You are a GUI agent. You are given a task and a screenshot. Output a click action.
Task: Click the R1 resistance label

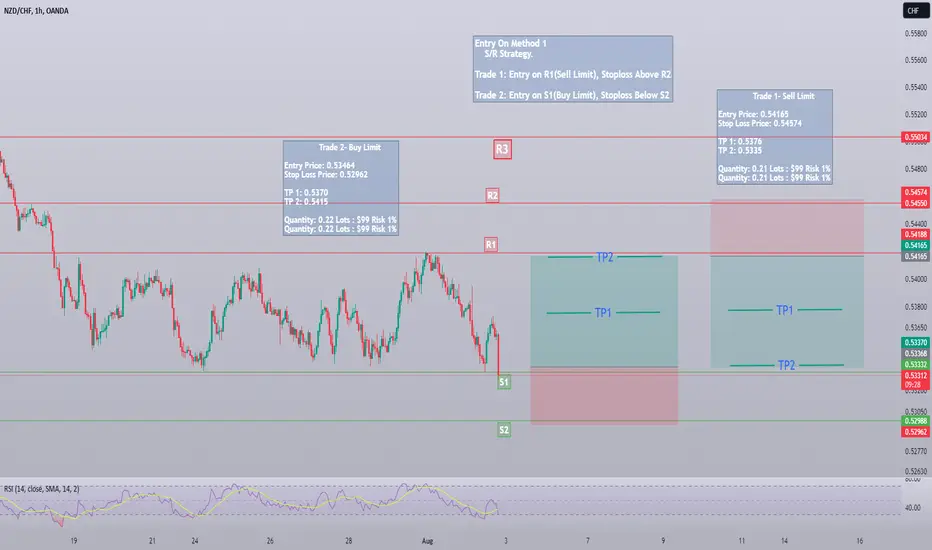[x=490, y=244]
